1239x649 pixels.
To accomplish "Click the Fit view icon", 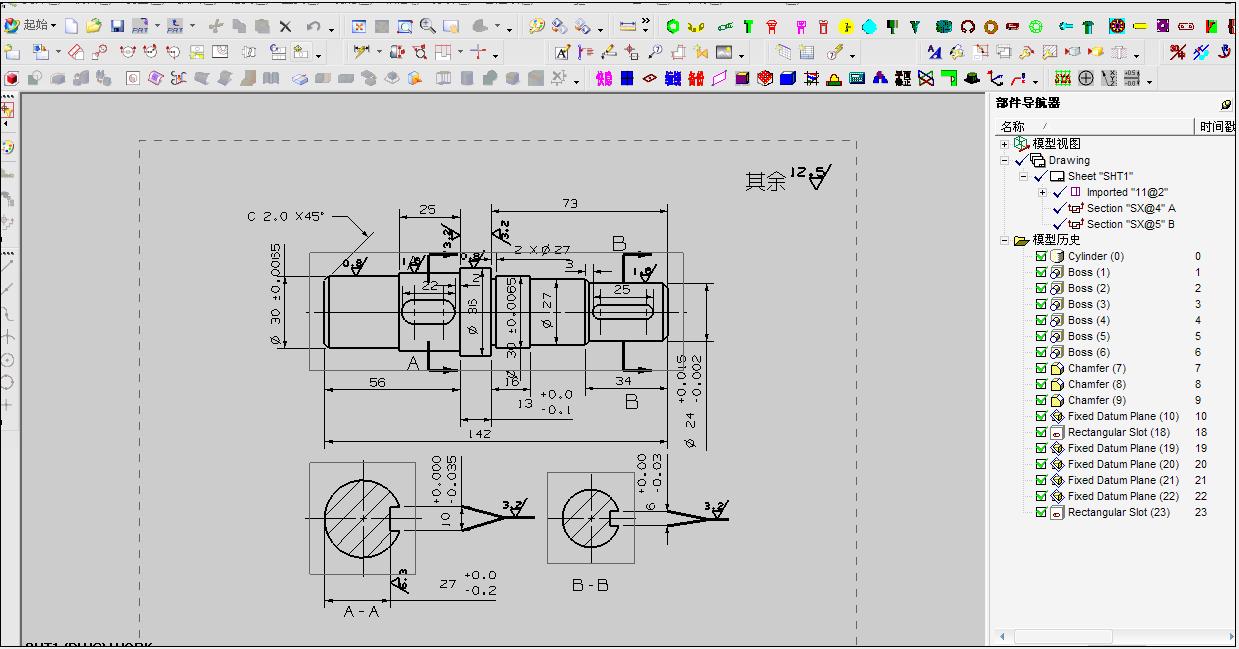I will click(x=357, y=26).
